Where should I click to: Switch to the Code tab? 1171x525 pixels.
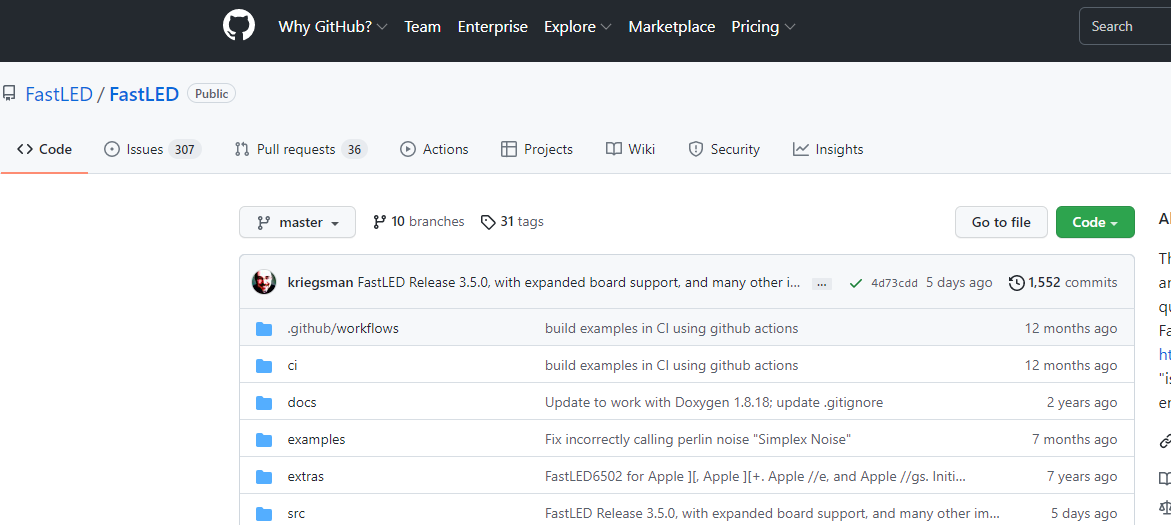tap(44, 149)
